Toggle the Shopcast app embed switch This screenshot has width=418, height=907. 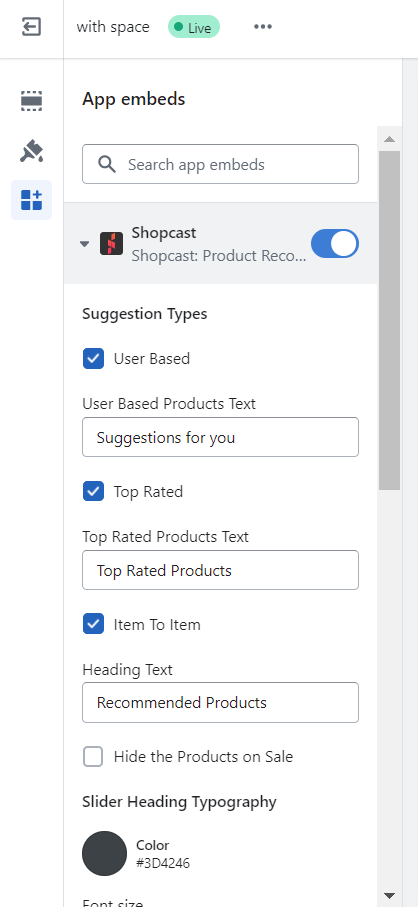(x=335, y=244)
